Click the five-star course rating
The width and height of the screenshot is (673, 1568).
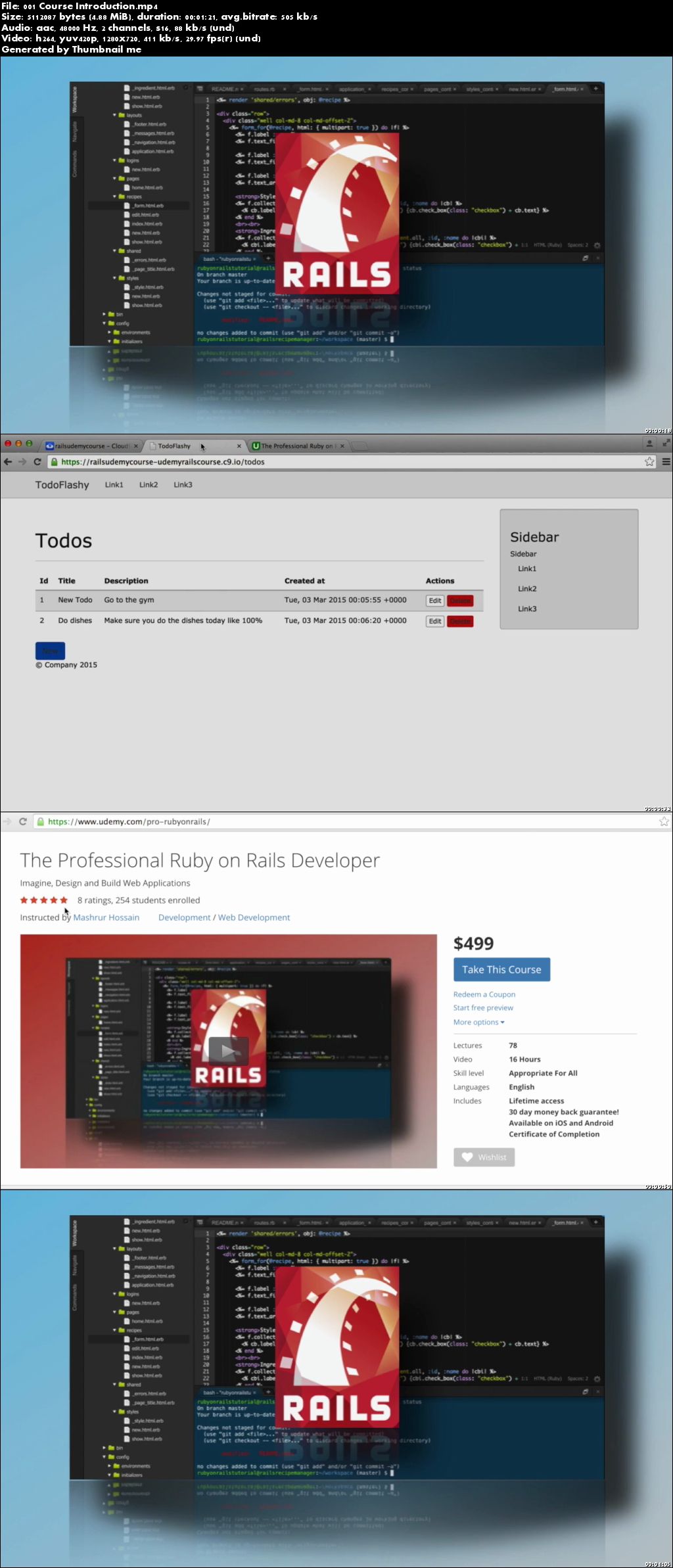[x=44, y=900]
